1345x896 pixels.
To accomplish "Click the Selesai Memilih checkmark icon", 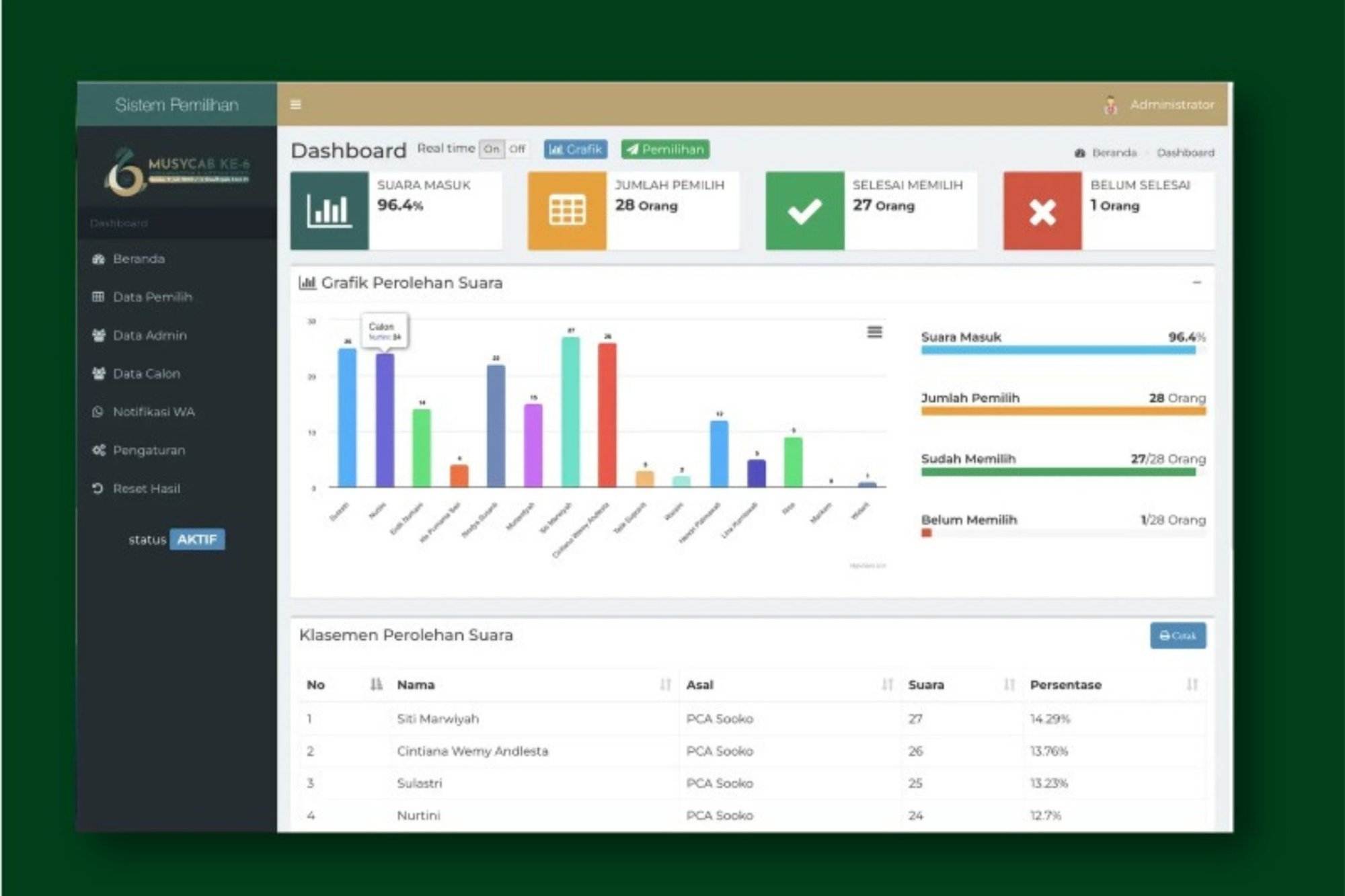I will pyautogui.click(x=804, y=211).
